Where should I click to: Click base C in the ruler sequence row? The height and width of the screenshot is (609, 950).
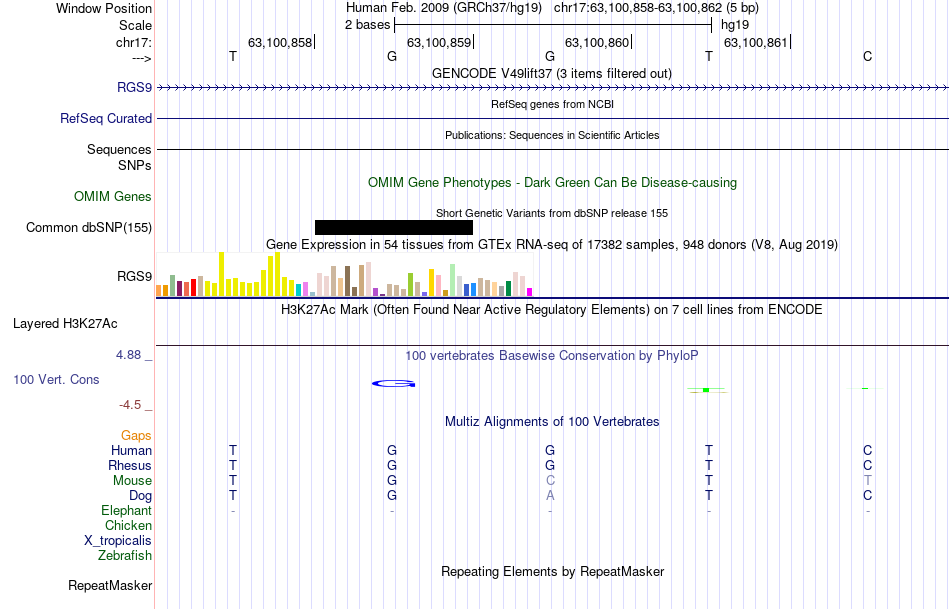pos(868,56)
